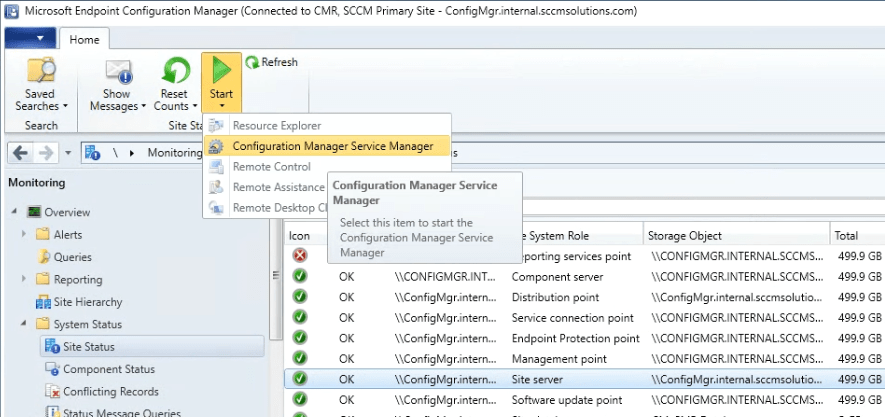This screenshot has height=417, width=885.
Task: Open Show Messages in the ribbon
Action: pyautogui.click(x=118, y=72)
